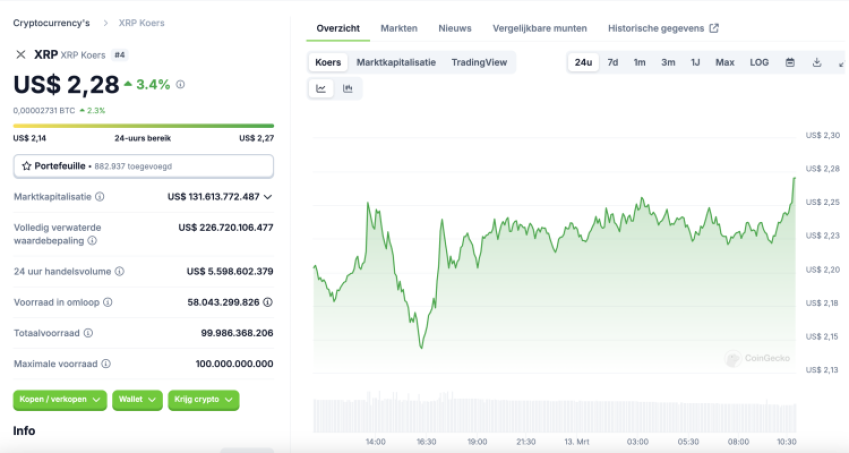Open the Krijg crypto dropdown

click(204, 400)
